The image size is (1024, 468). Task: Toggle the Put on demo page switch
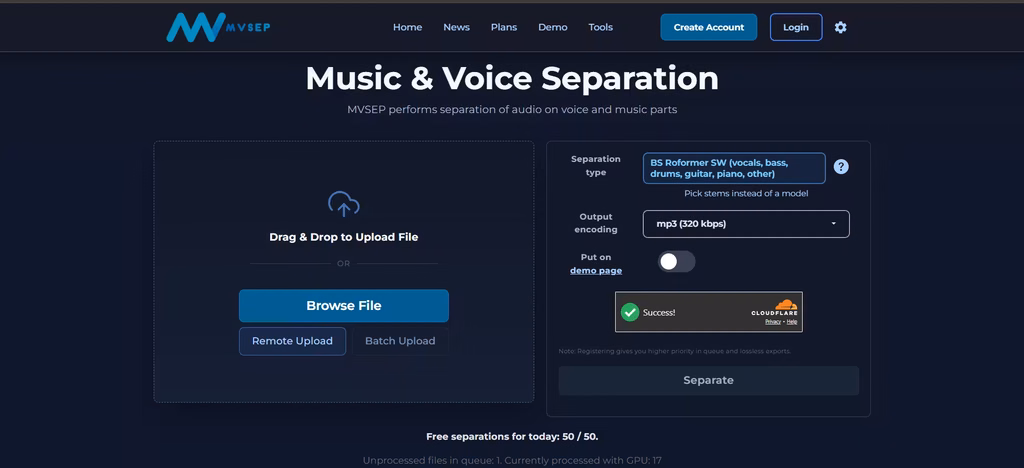click(677, 262)
